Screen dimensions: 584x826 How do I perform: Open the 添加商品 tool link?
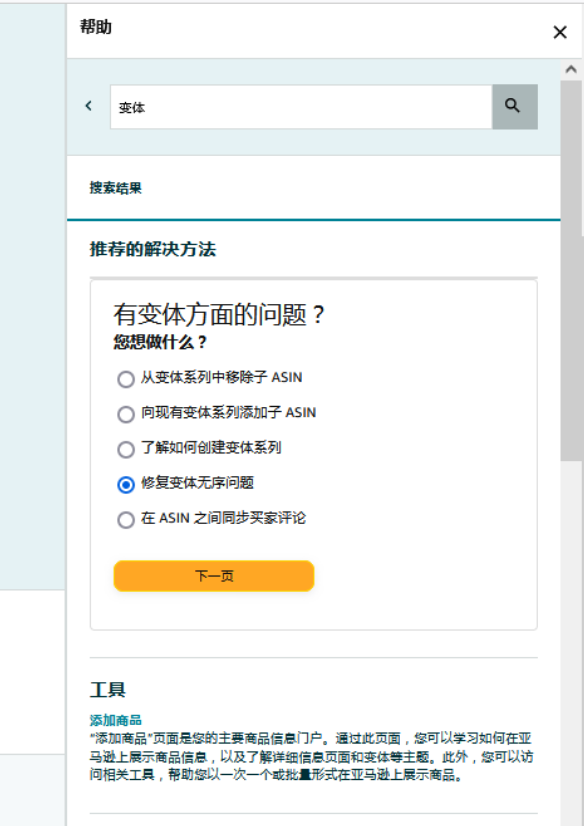[x=115, y=720]
